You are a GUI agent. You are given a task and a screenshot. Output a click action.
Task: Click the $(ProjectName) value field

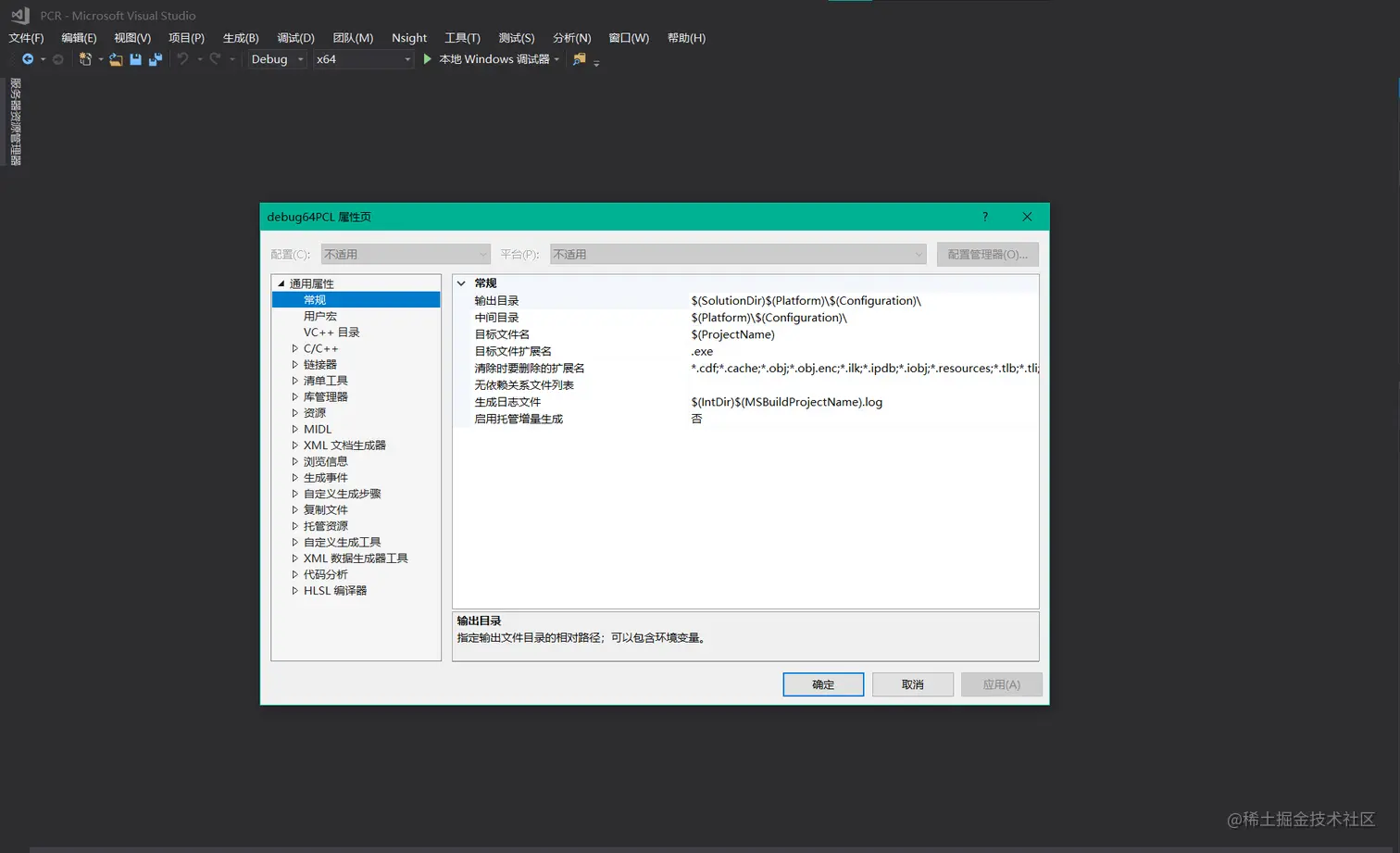[x=733, y=334]
